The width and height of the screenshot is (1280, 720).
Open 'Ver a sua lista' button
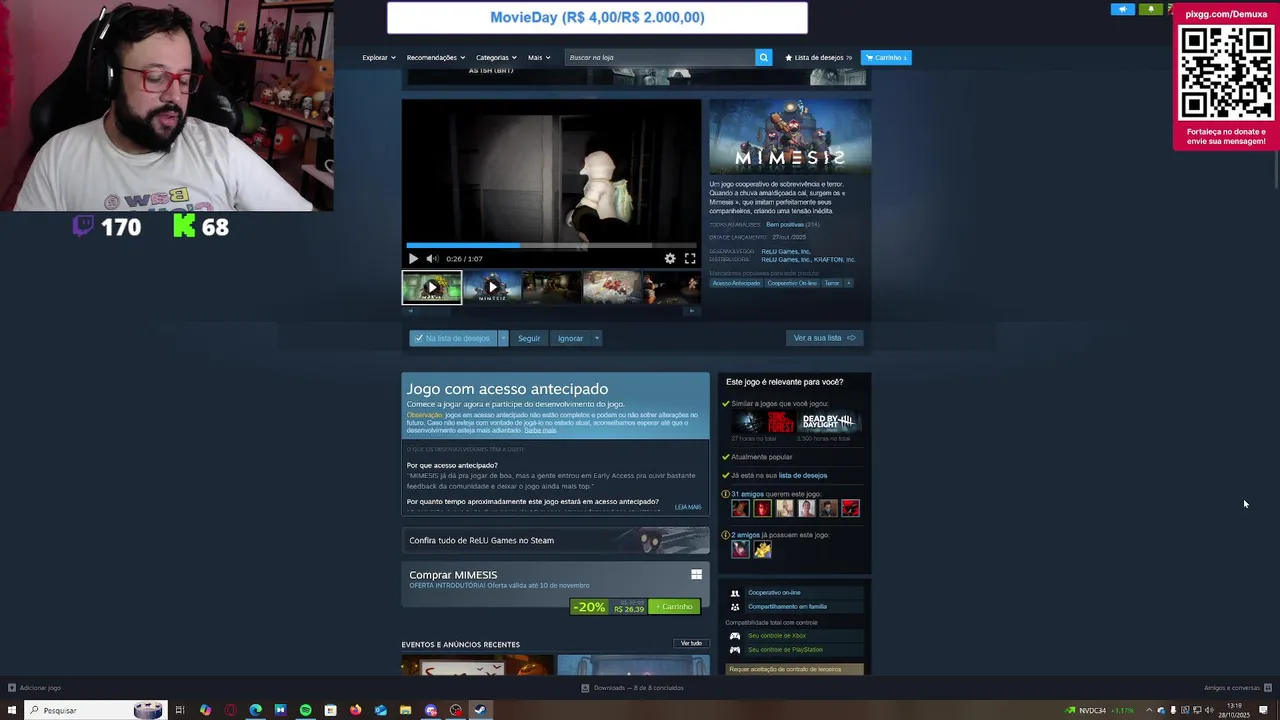pos(824,338)
